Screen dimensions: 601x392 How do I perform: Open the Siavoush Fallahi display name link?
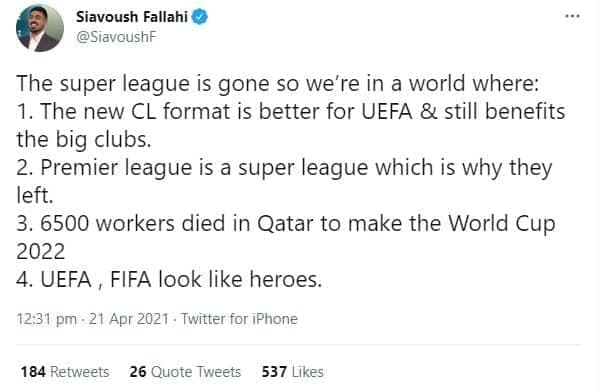tap(131, 17)
